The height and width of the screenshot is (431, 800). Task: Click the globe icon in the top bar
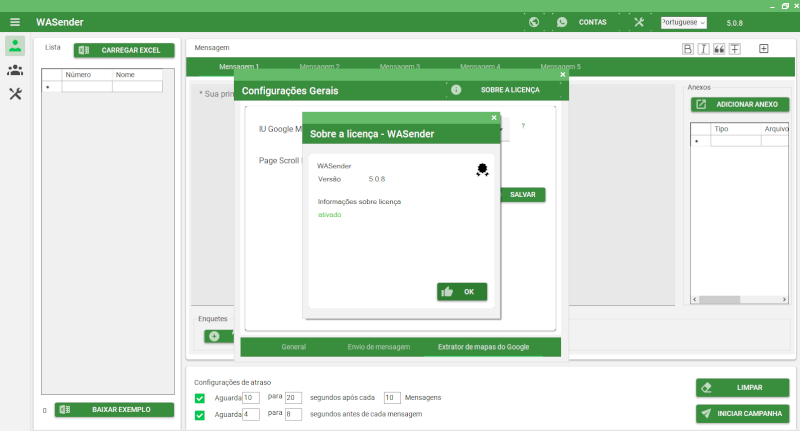[x=534, y=22]
